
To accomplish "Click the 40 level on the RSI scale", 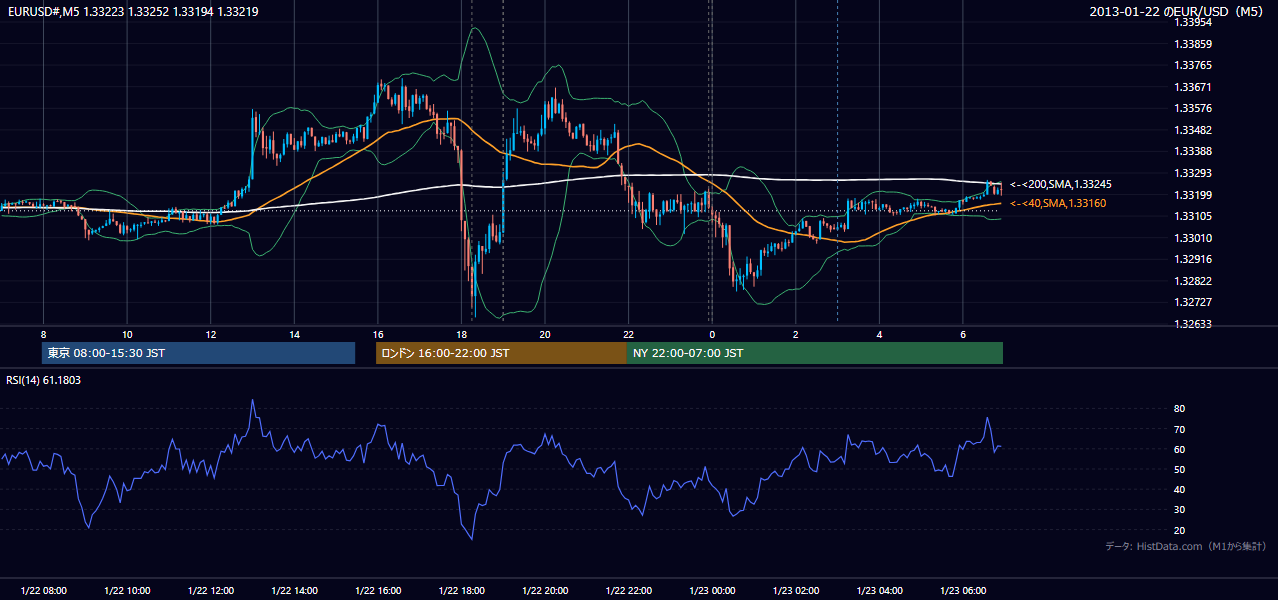I will pyautogui.click(x=1180, y=489).
